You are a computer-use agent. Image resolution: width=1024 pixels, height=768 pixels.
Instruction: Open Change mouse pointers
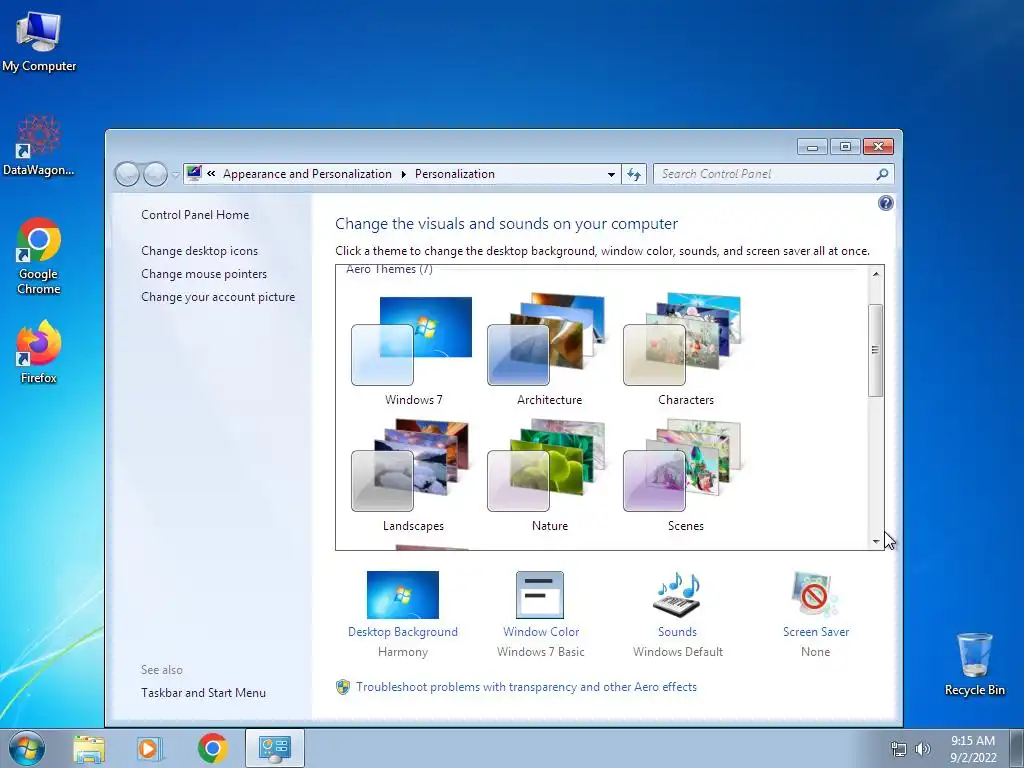click(204, 274)
